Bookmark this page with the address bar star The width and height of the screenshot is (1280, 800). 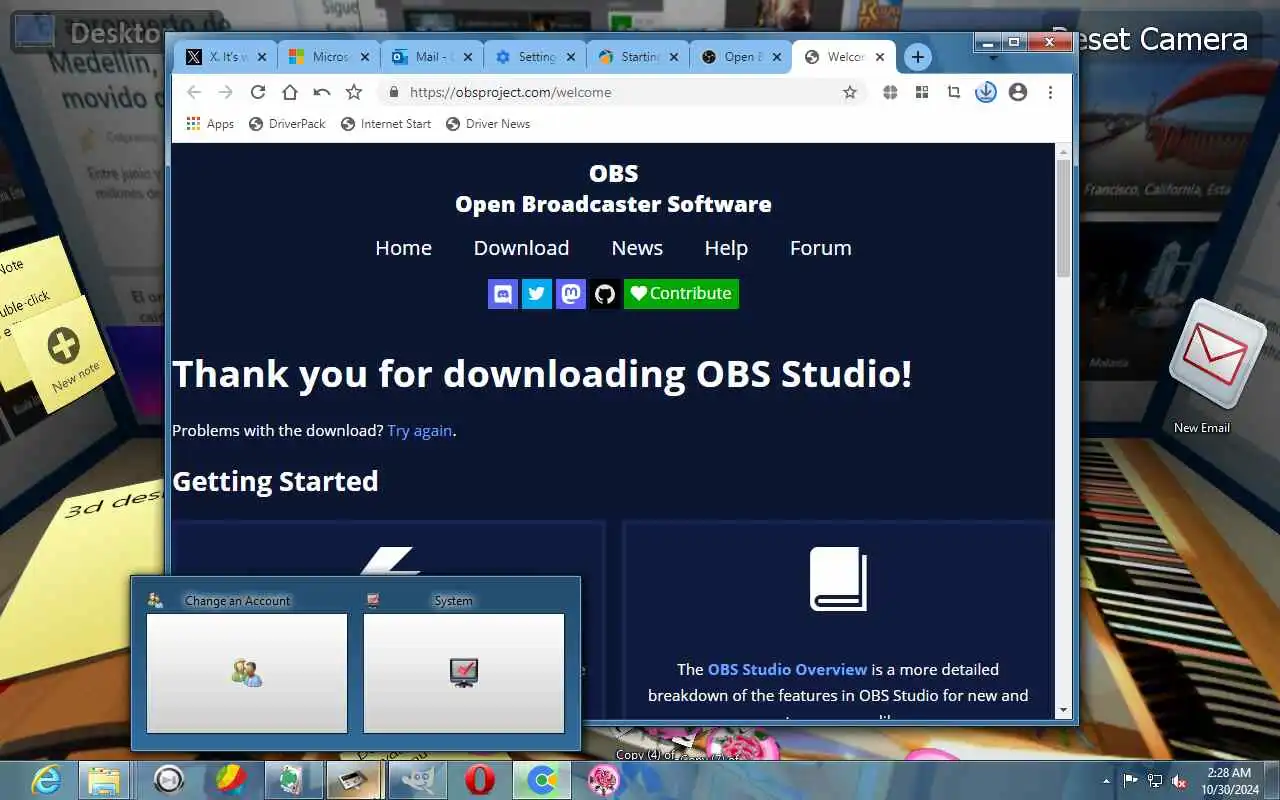click(850, 92)
